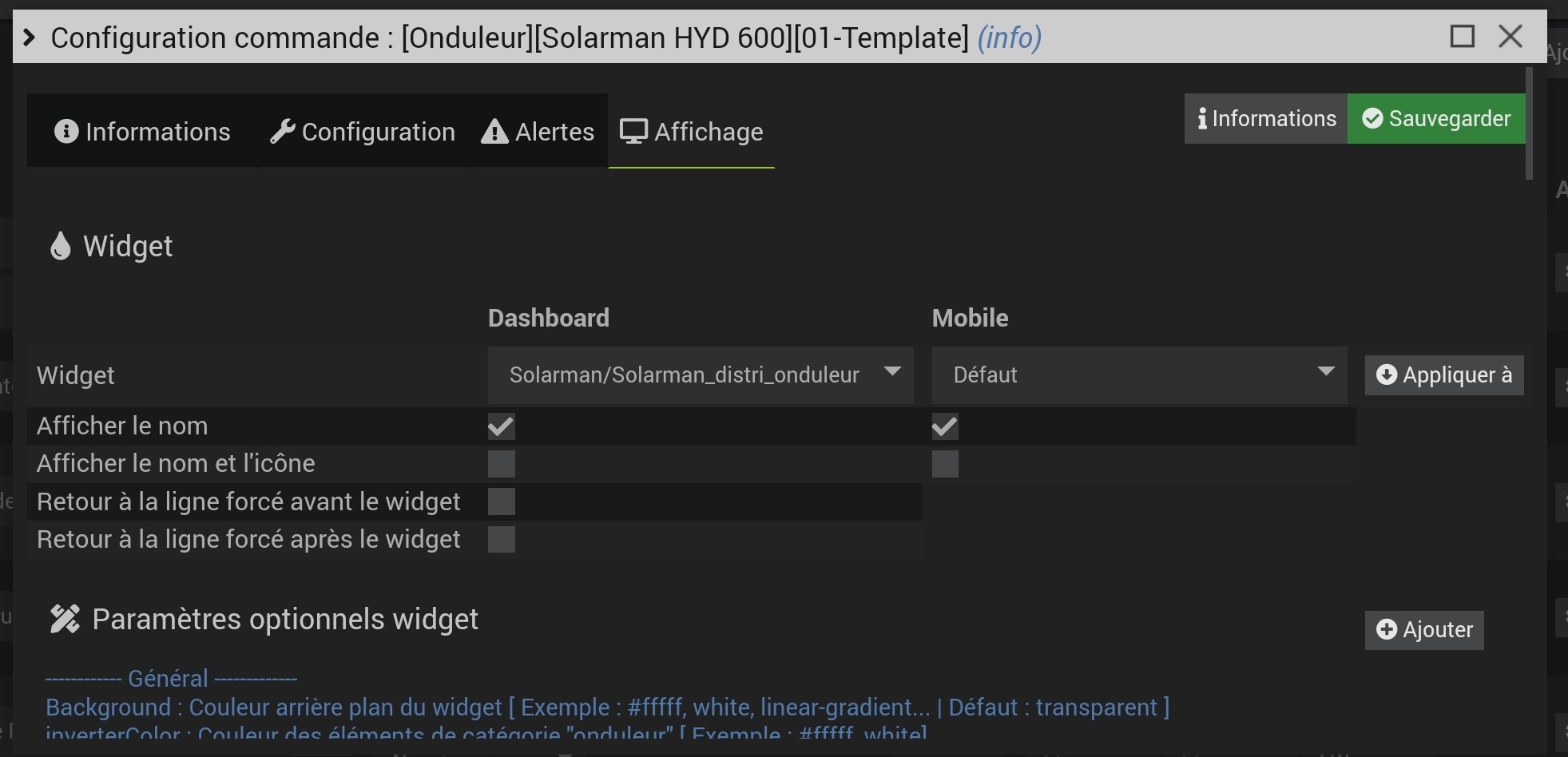
Task: Open the Dashboard widget dropdown
Action: coord(700,375)
